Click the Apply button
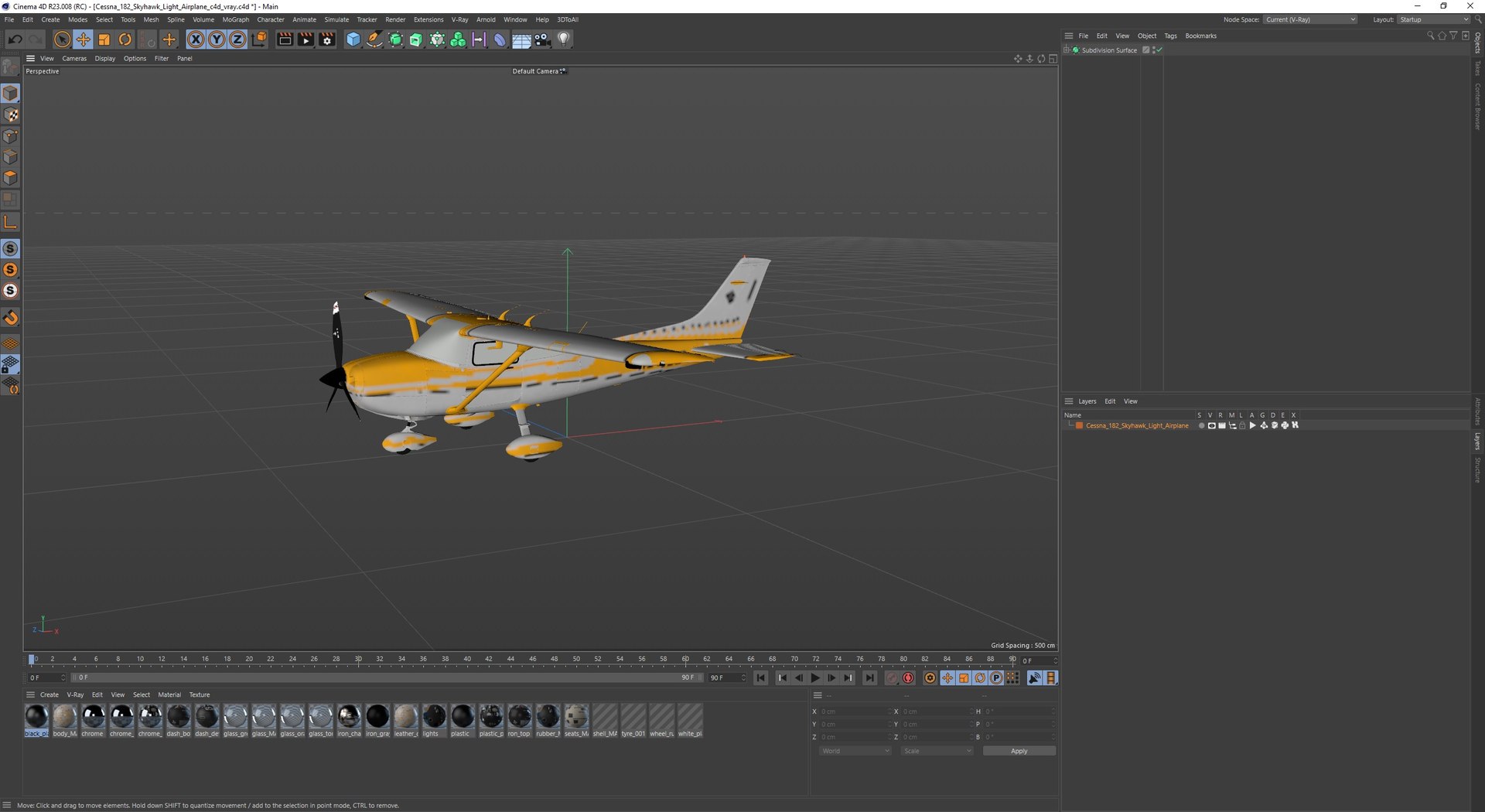The height and width of the screenshot is (812, 1485). click(1019, 751)
